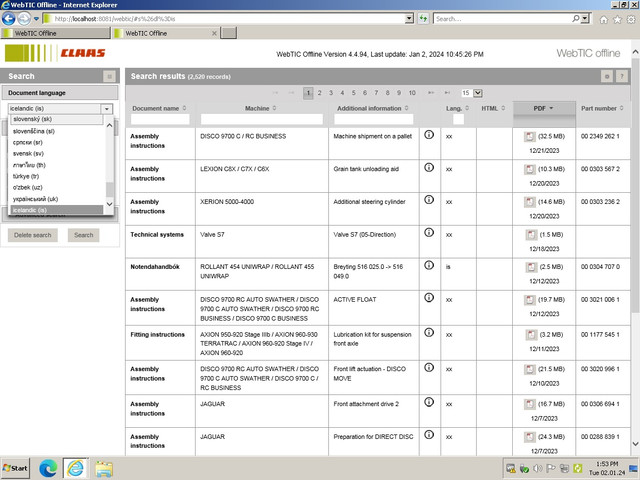The height and width of the screenshot is (480, 640).
Task: Show info for Lubrication kit row
Action: [429, 332]
